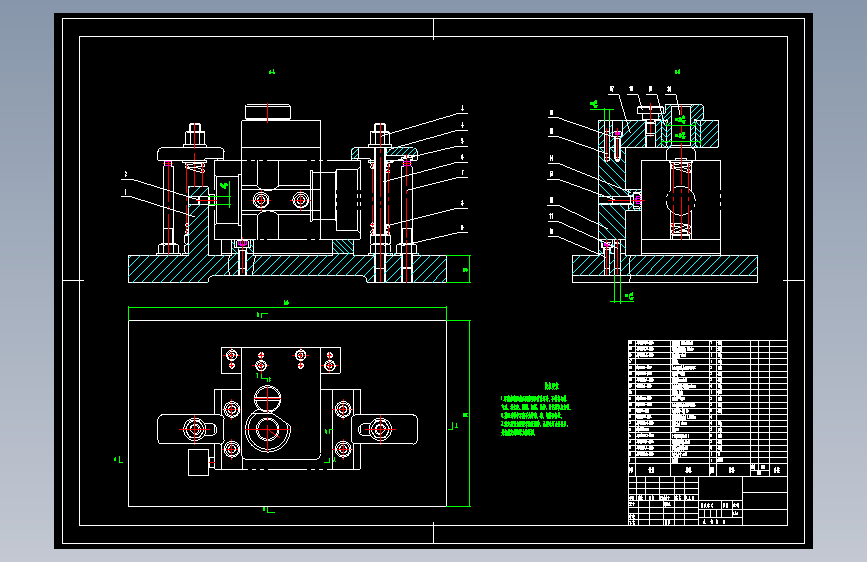Image resolution: width=867 pixels, height=562 pixels.
Task: Click the hatched base plate in the side section view
Action: coord(665,266)
